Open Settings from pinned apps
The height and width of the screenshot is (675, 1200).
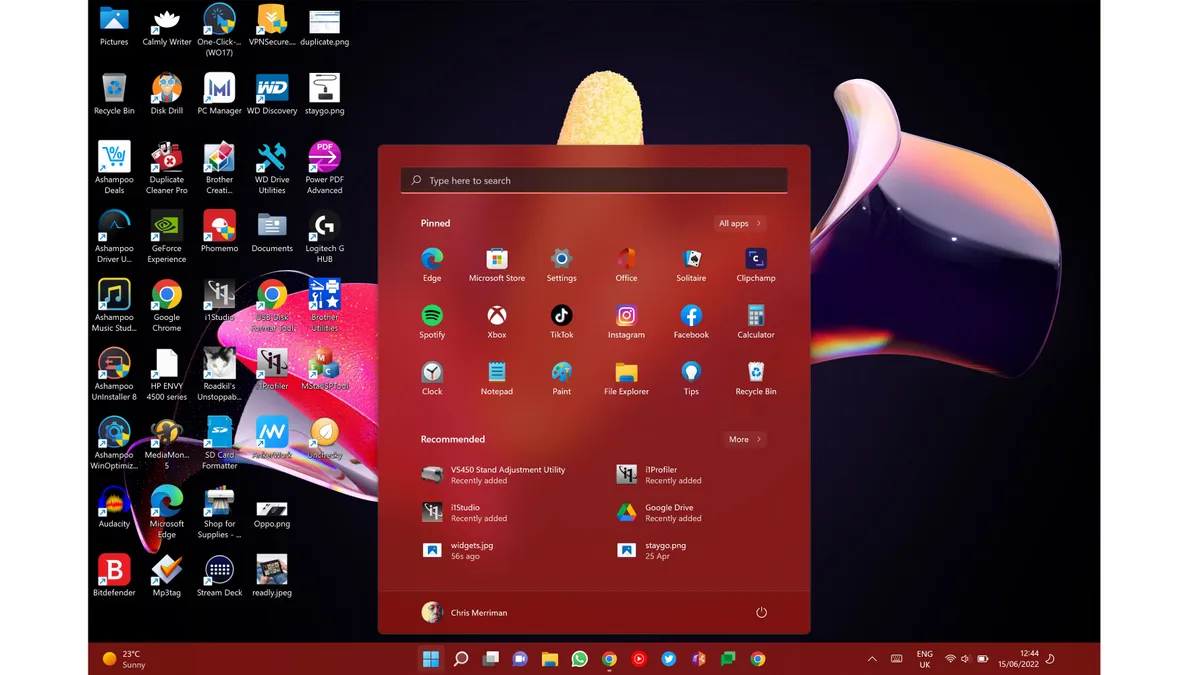click(561, 265)
